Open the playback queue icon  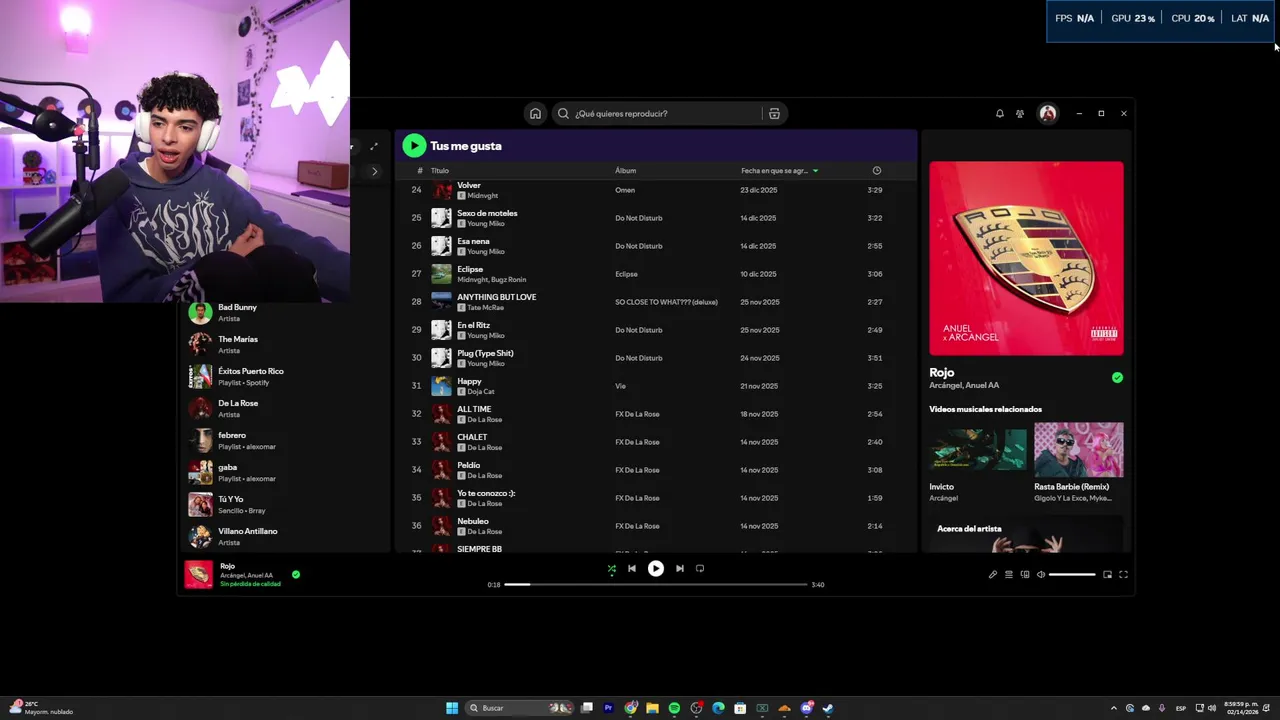(1009, 574)
